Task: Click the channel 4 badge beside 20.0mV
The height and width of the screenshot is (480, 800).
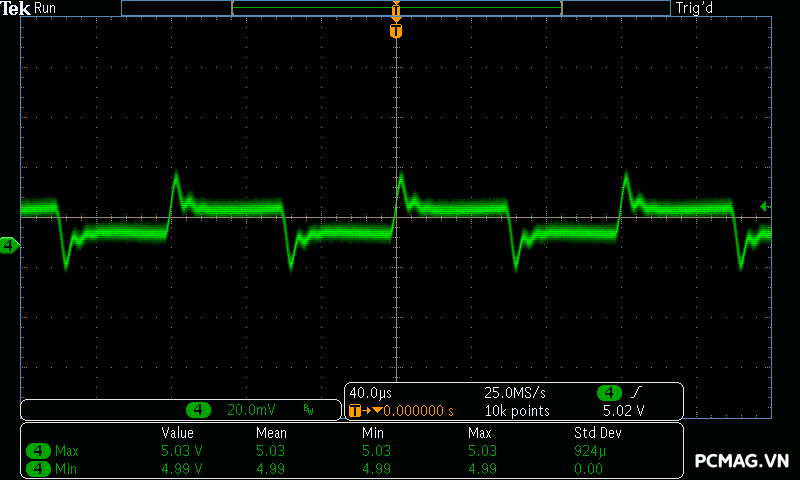Action: coord(199,410)
